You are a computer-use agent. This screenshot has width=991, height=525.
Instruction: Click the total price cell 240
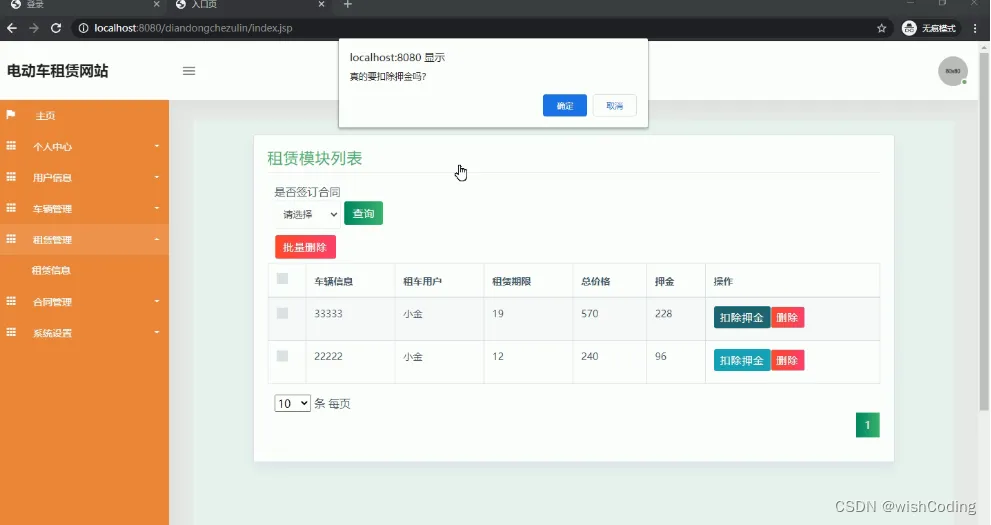pyautogui.click(x=609, y=362)
